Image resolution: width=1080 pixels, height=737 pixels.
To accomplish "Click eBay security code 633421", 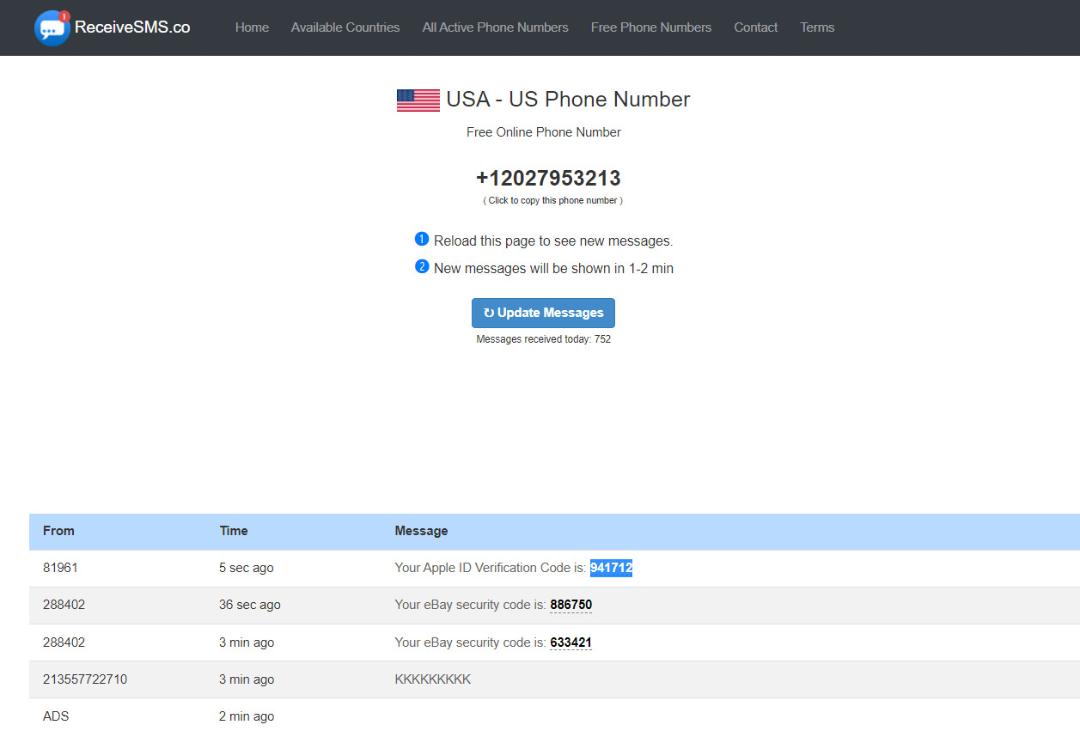I will pos(571,643).
